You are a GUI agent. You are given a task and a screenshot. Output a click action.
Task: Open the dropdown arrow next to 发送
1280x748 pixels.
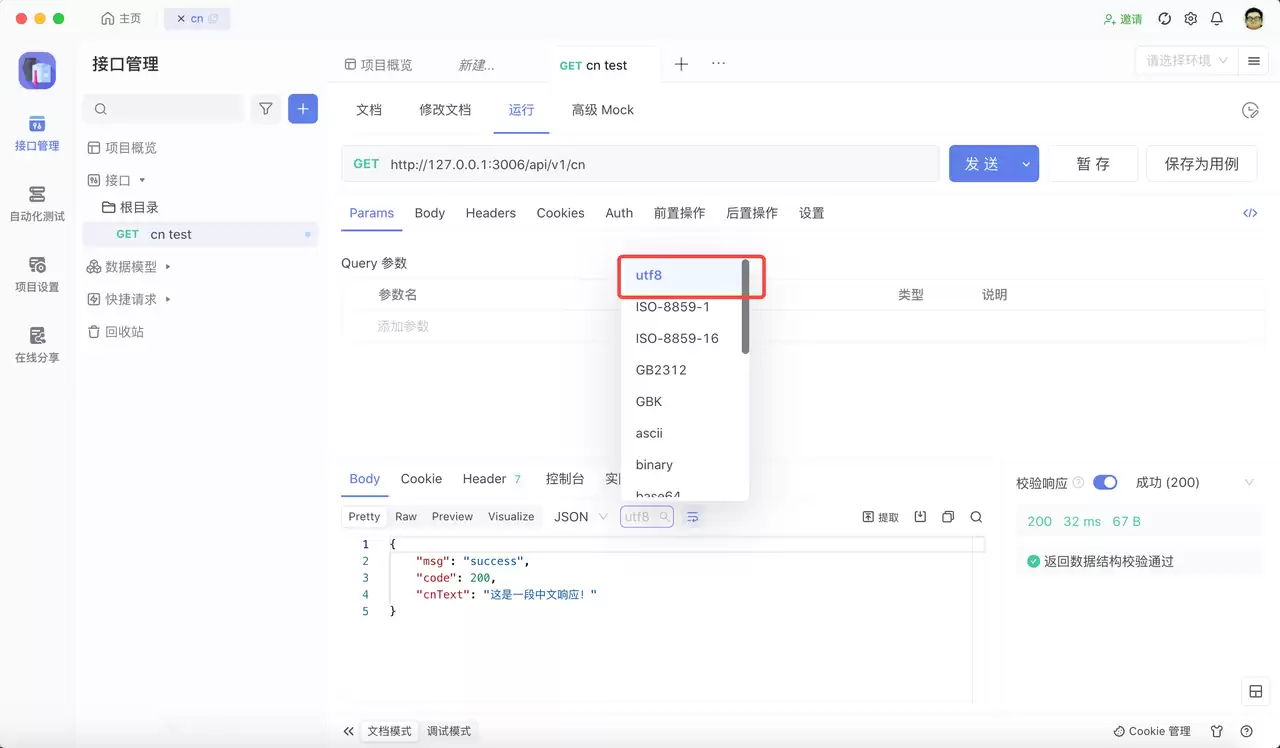(x=1026, y=164)
